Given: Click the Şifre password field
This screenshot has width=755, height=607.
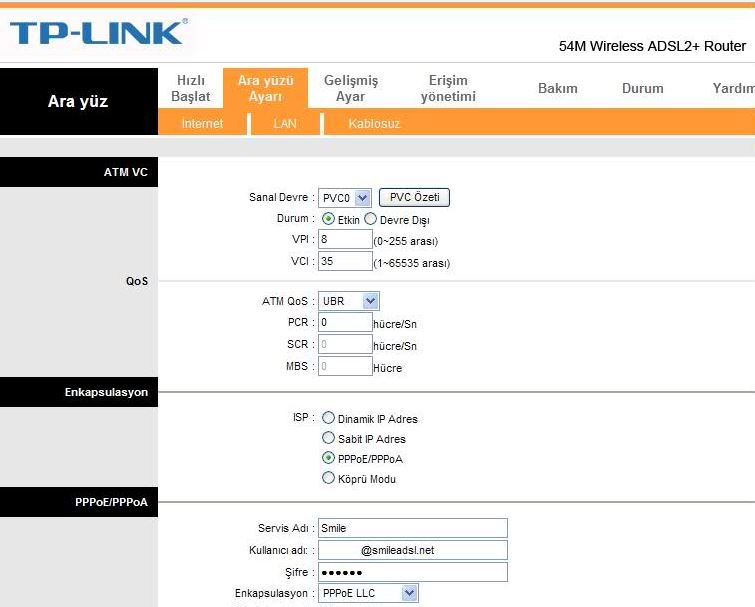Looking at the screenshot, I should pyautogui.click(x=412, y=572).
